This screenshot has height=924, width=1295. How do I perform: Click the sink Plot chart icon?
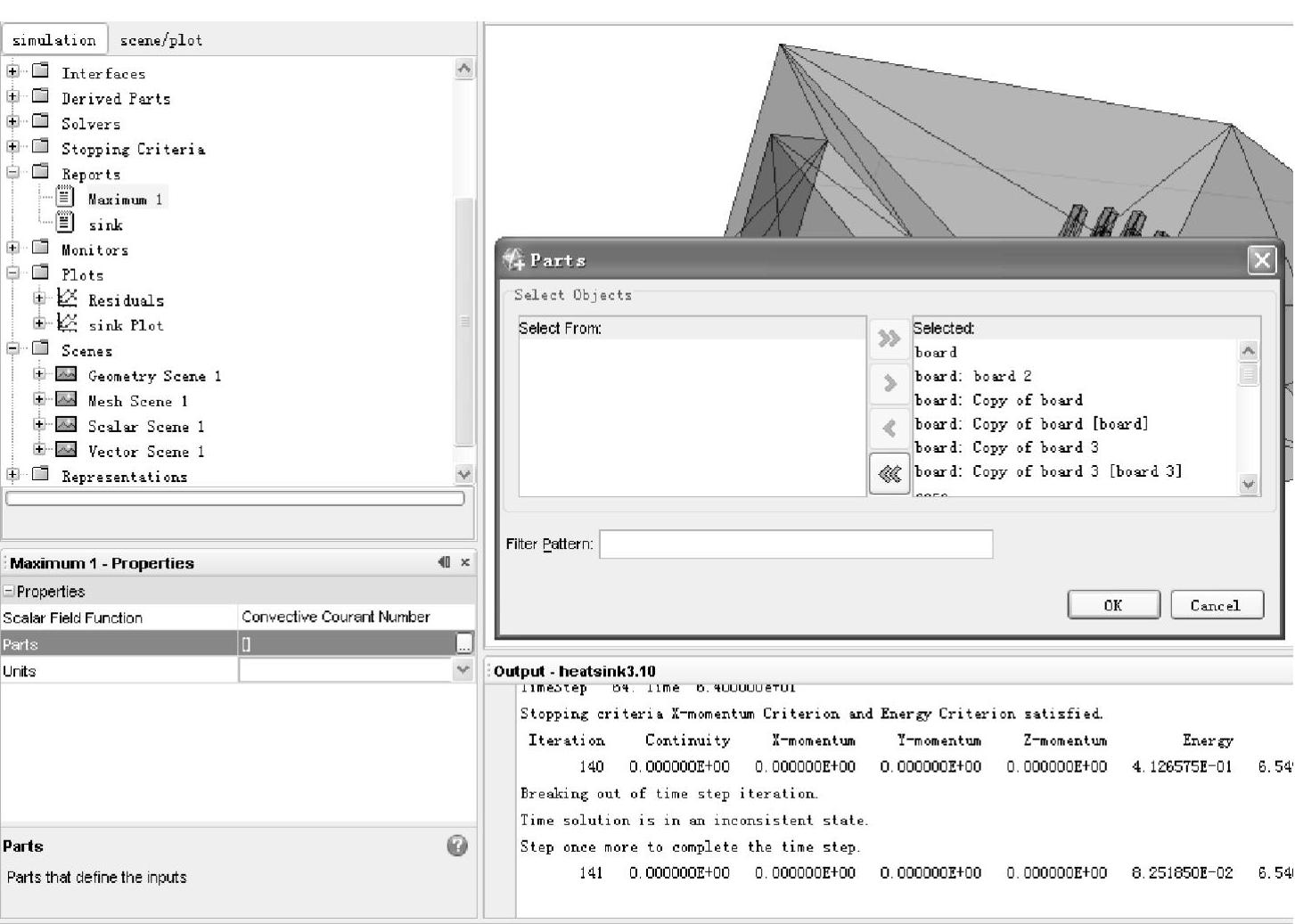coord(67,323)
